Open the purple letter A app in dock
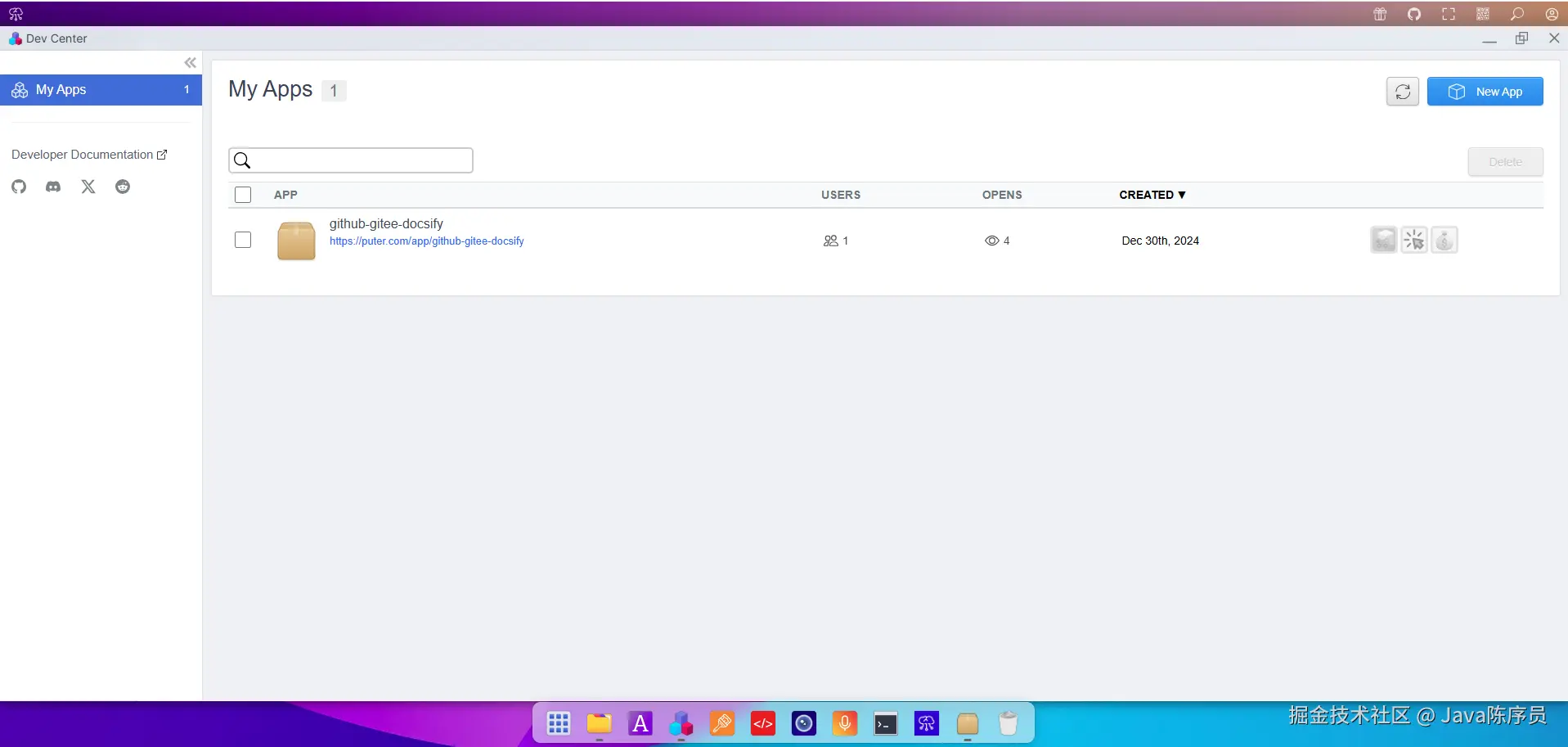This screenshot has width=1568, height=747. pyautogui.click(x=640, y=723)
